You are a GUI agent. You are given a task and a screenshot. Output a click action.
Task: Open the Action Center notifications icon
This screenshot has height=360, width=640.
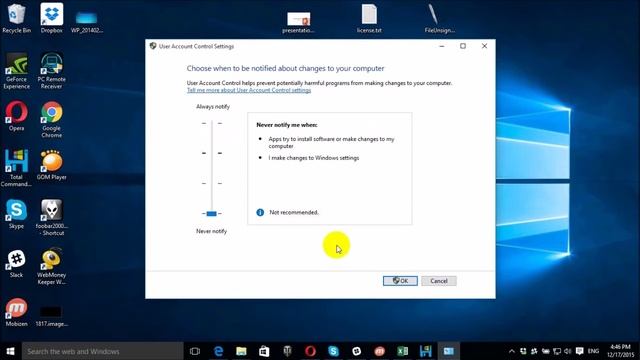[580, 351]
